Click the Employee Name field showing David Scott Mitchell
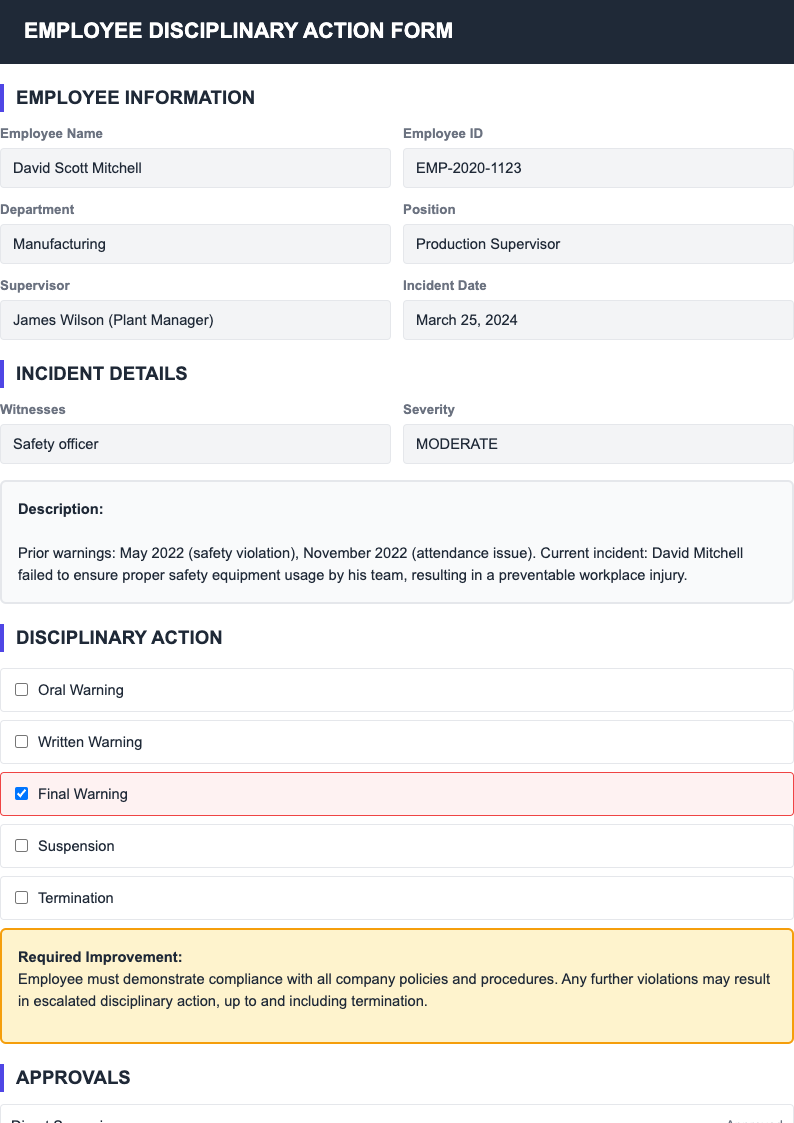This screenshot has height=1123, width=794. pos(196,168)
